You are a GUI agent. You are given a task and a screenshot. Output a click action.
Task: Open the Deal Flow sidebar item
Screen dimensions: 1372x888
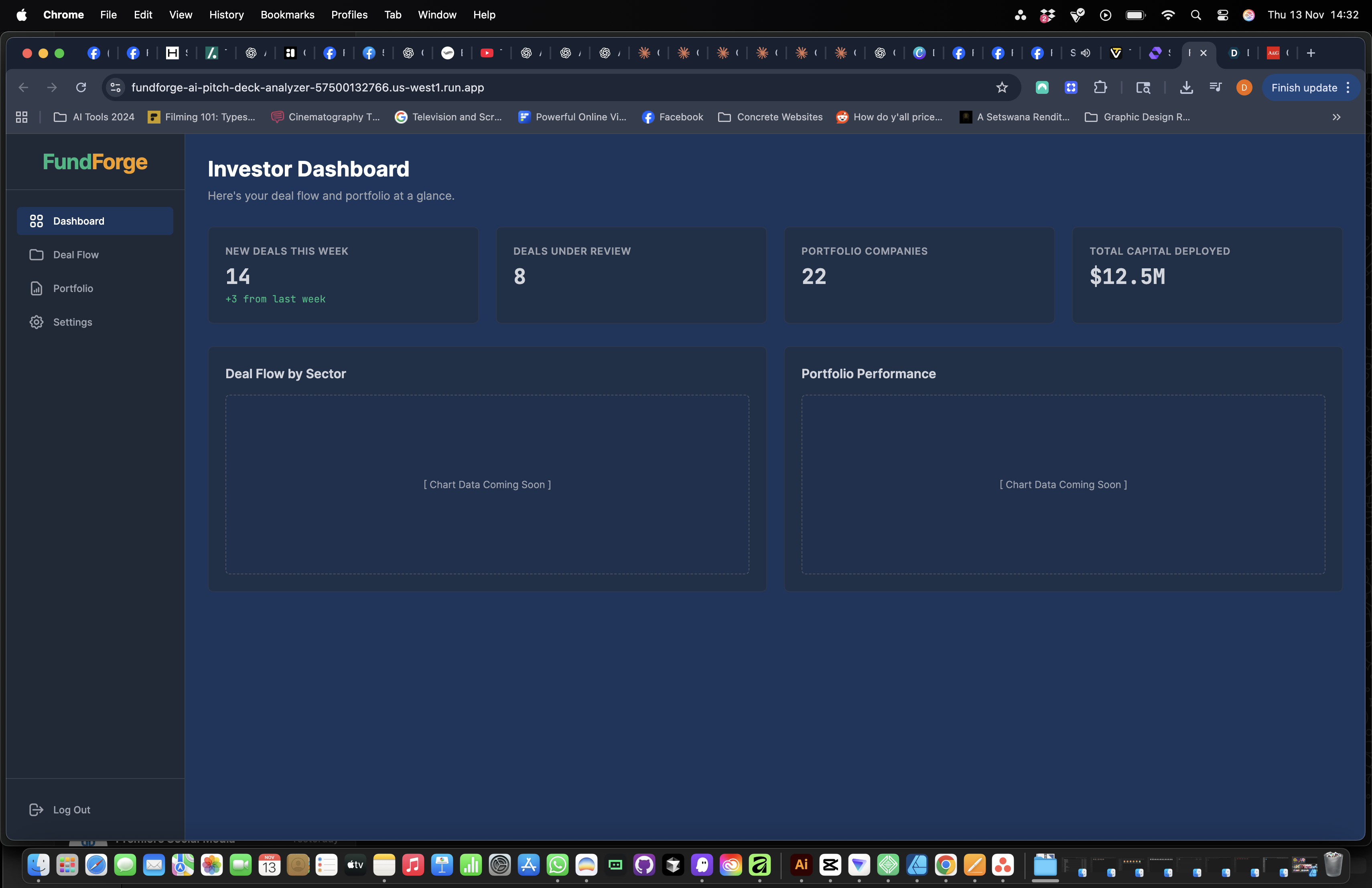coord(75,255)
